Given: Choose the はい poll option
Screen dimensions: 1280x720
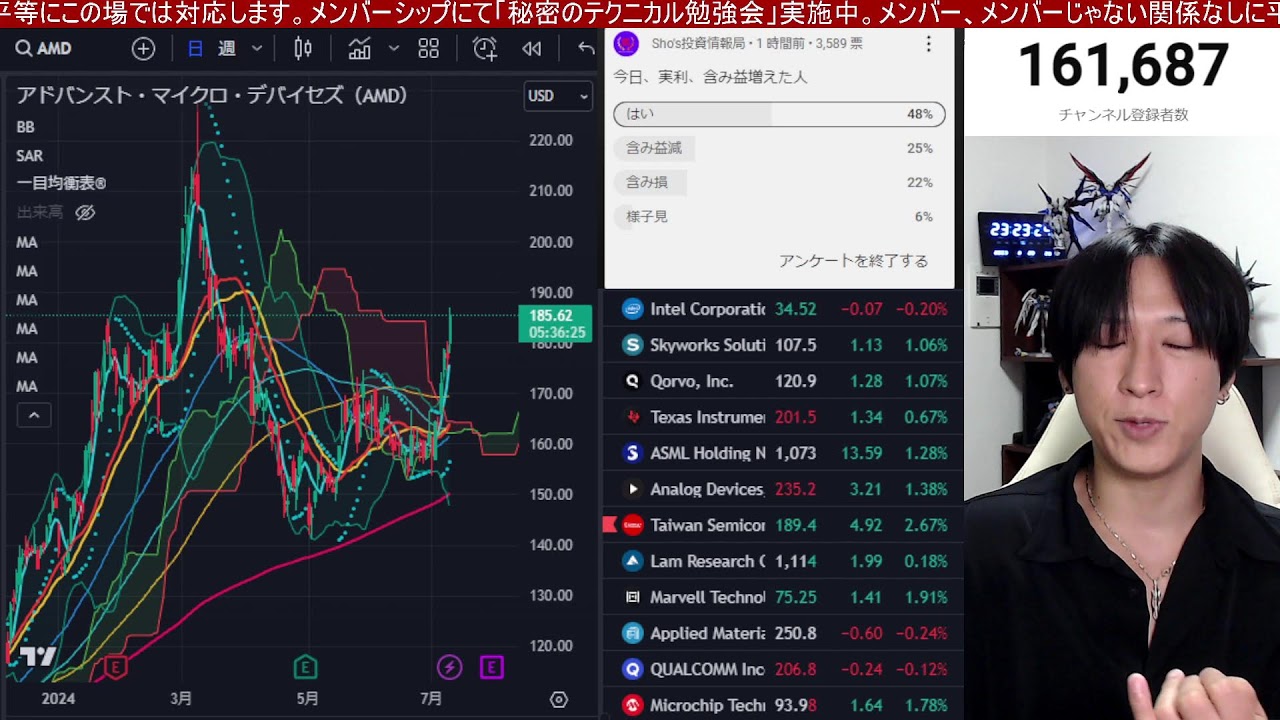Looking at the screenshot, I should coord(779,114).
